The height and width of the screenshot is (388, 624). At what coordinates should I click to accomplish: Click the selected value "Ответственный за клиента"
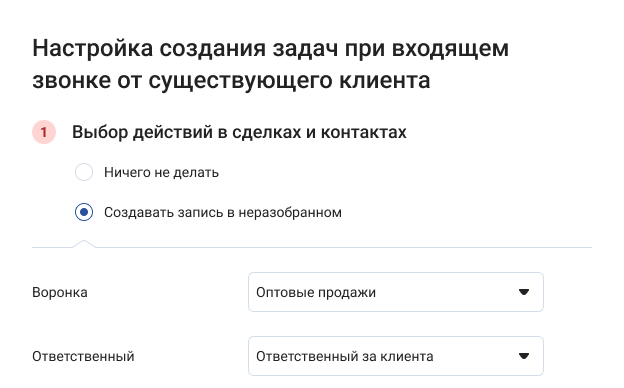pyautogui.click(x=345, y=356)
